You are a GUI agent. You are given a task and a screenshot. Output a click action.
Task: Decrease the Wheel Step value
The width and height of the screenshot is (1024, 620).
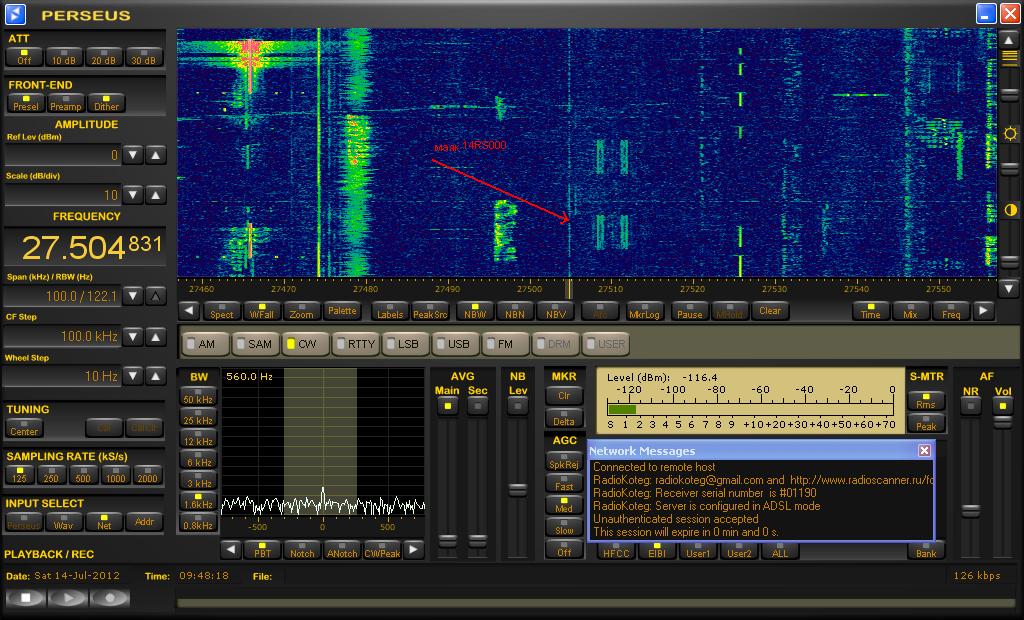(x=133, y=376)
